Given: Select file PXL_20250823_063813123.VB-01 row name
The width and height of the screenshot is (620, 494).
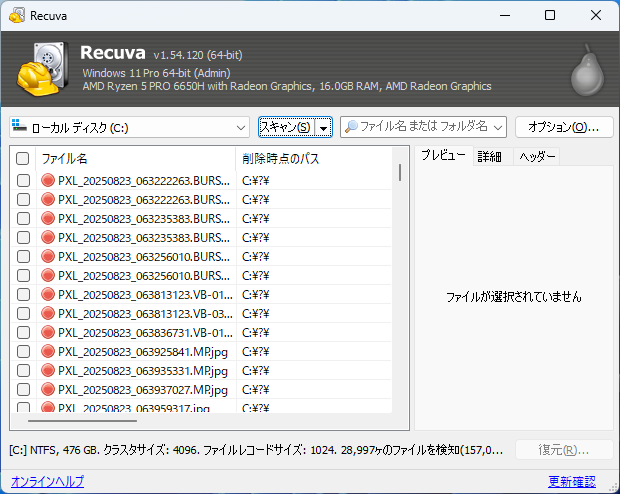Looking at the screenshot, I should tap(145, 295).
